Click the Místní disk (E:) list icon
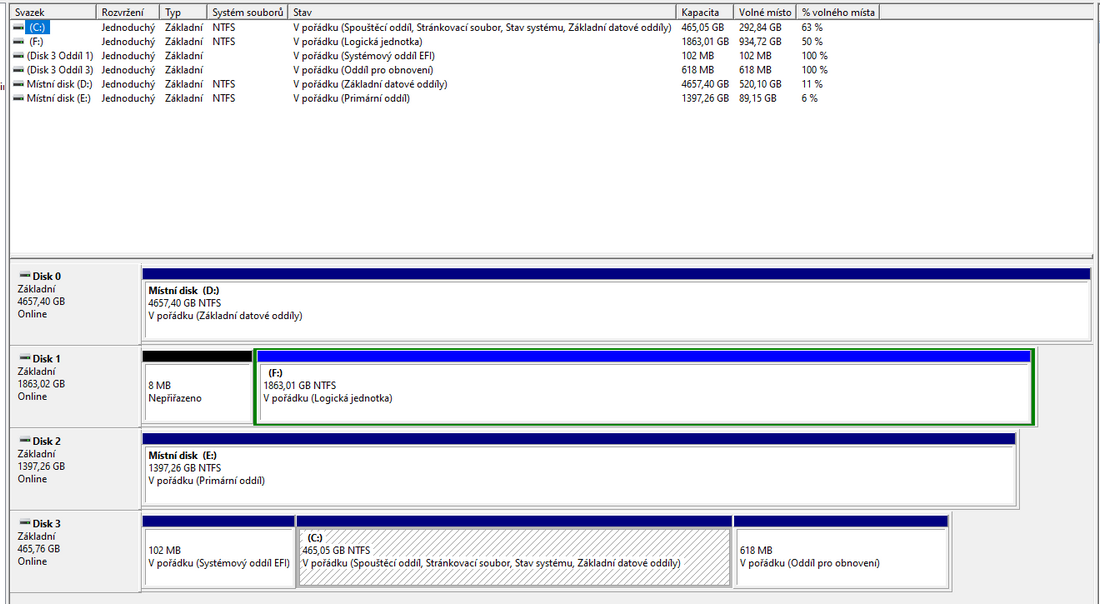The image size is (1100, 604). [x=18, y=98]
